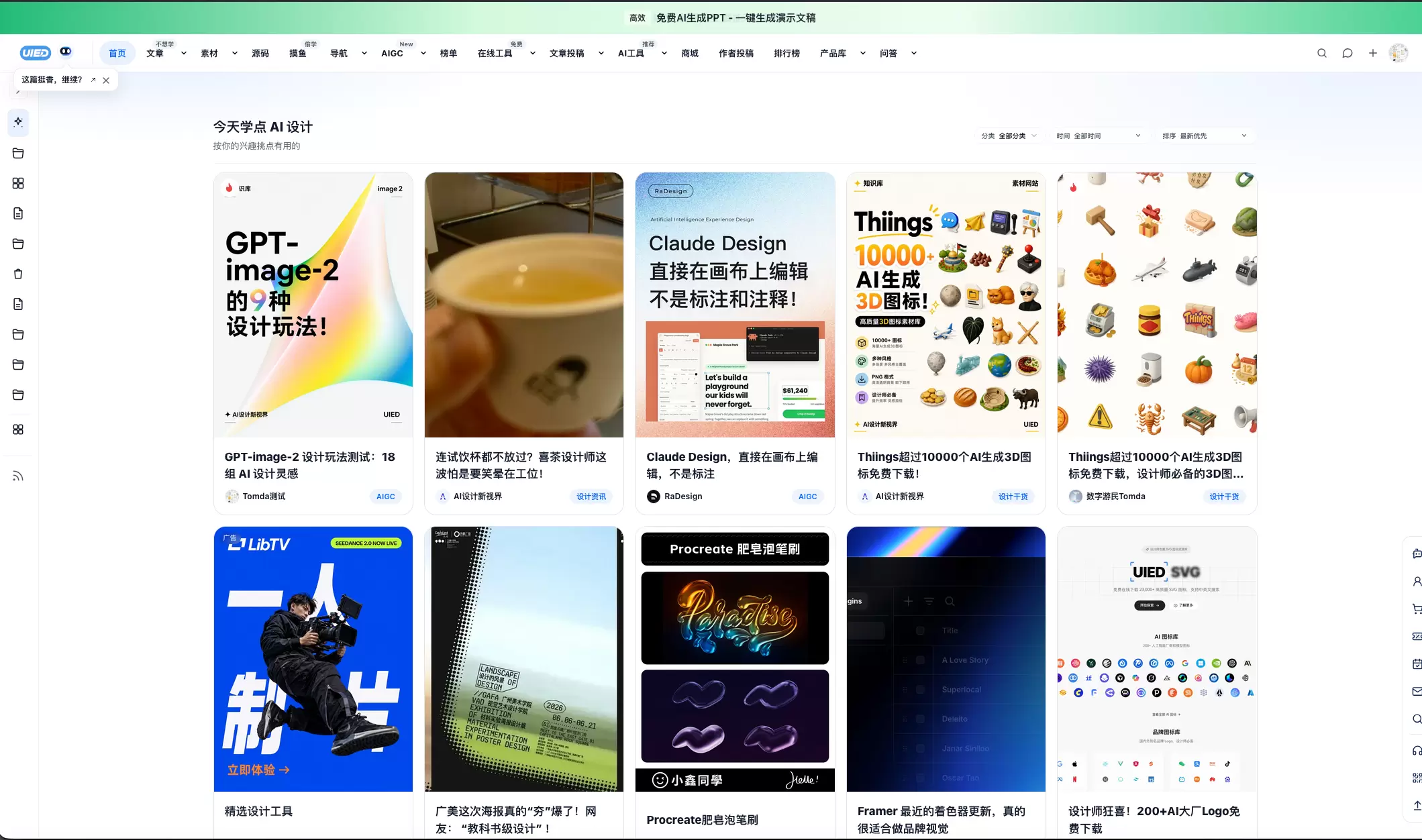This screenshot has width=1422, height=840.
Task: Open the mail envelope icon in right floating bar
Action: 1417,691
